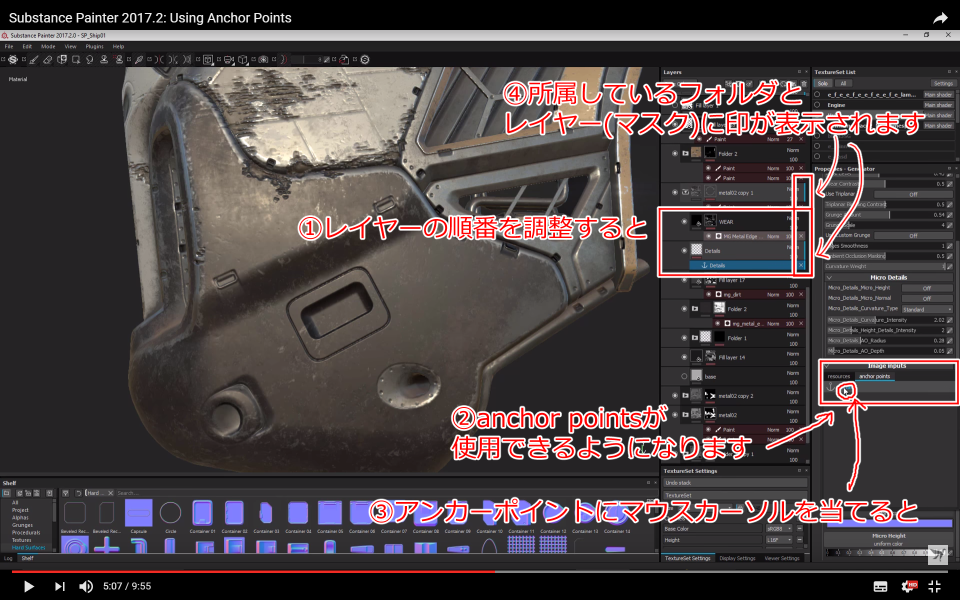Exit fullscreen mode
Screen dimensions: 960x600
pos(935,587)
